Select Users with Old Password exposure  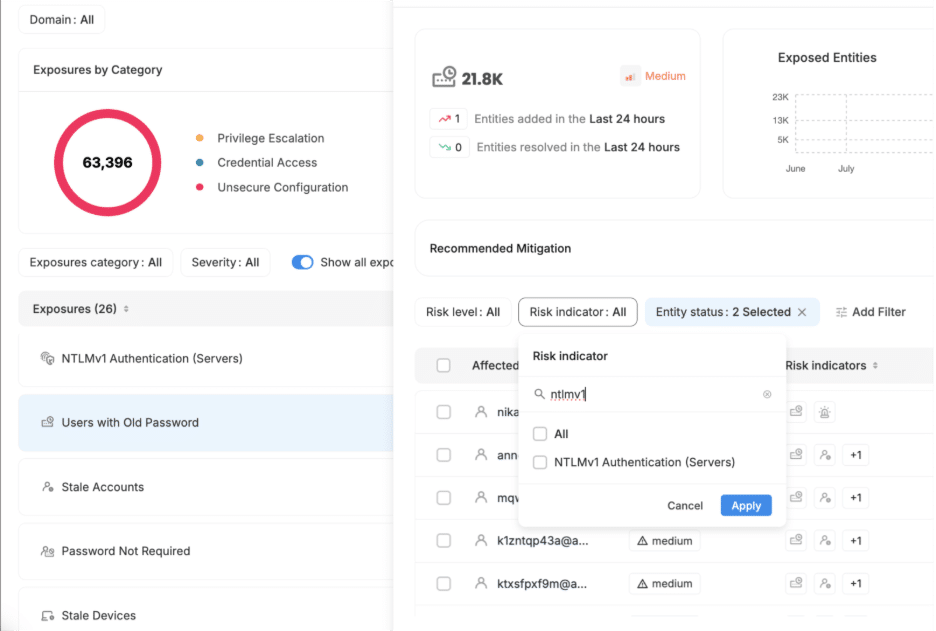click(x=130, y=423)
